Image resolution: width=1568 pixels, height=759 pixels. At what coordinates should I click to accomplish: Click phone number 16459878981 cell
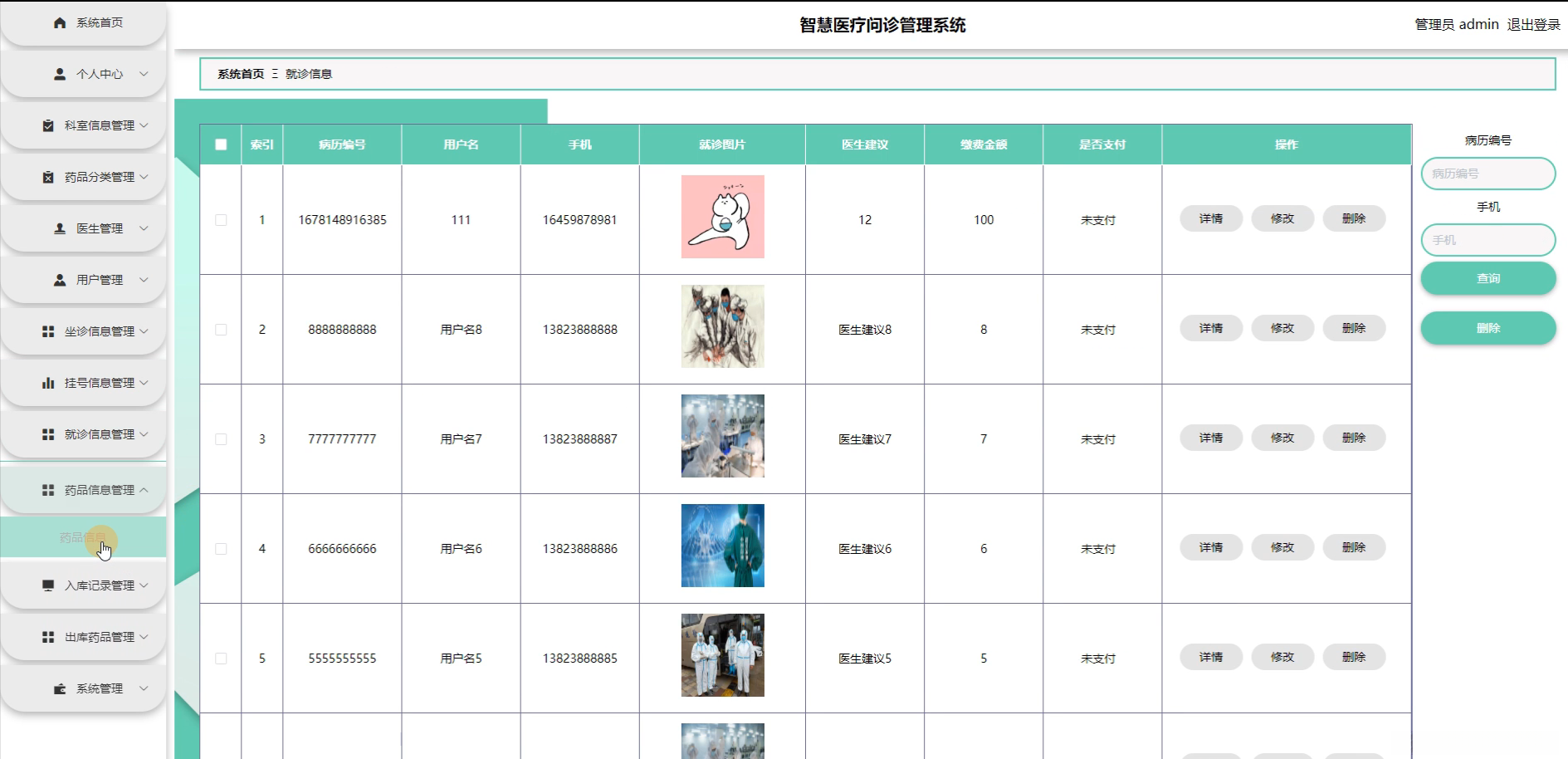580,220
